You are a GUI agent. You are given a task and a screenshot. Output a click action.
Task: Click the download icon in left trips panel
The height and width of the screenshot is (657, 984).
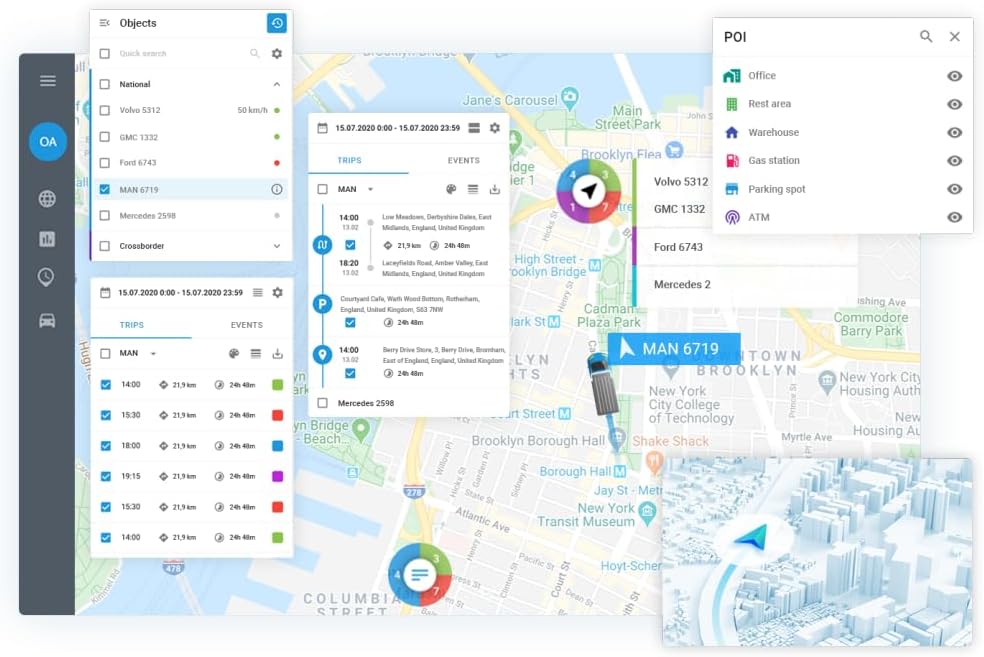pos(277,353)
